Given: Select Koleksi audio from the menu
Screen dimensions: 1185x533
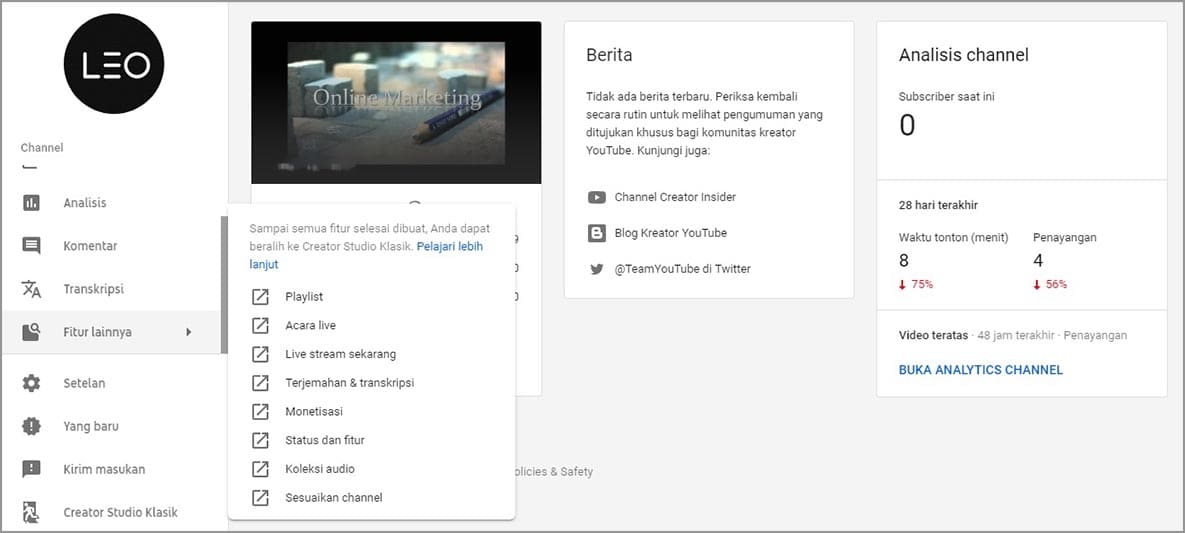Looking at the screenshot, I should coord(319,469).
